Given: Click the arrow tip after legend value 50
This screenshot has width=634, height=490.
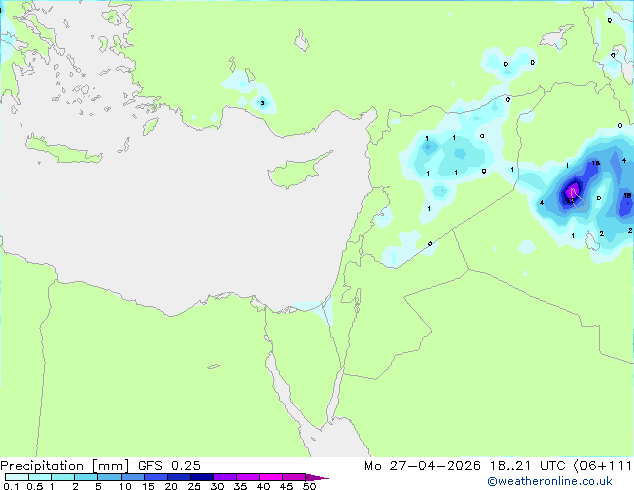Looking at the screenshot, I should click(317, 477).
